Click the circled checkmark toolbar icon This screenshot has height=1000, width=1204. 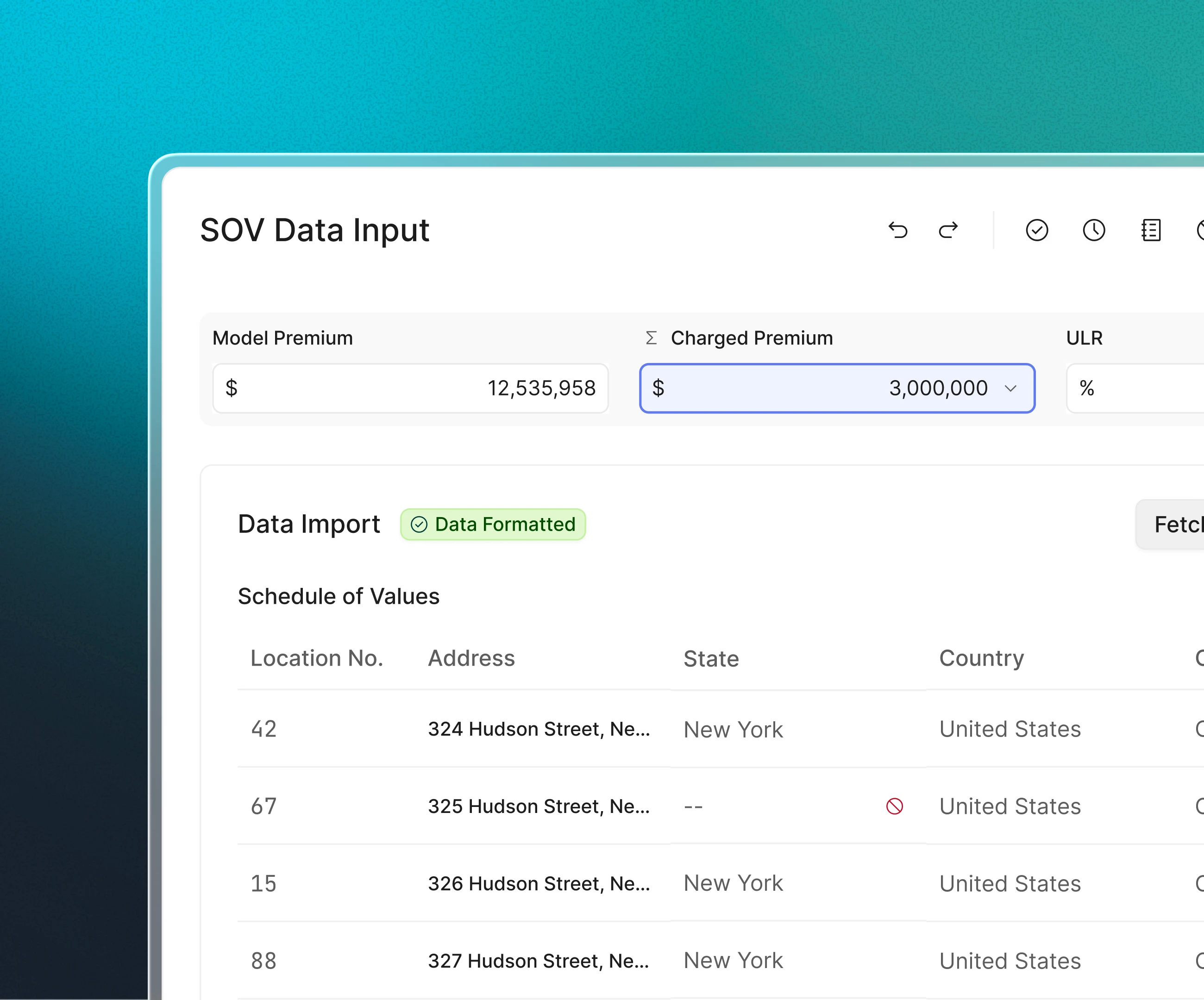pos(1036,230)
